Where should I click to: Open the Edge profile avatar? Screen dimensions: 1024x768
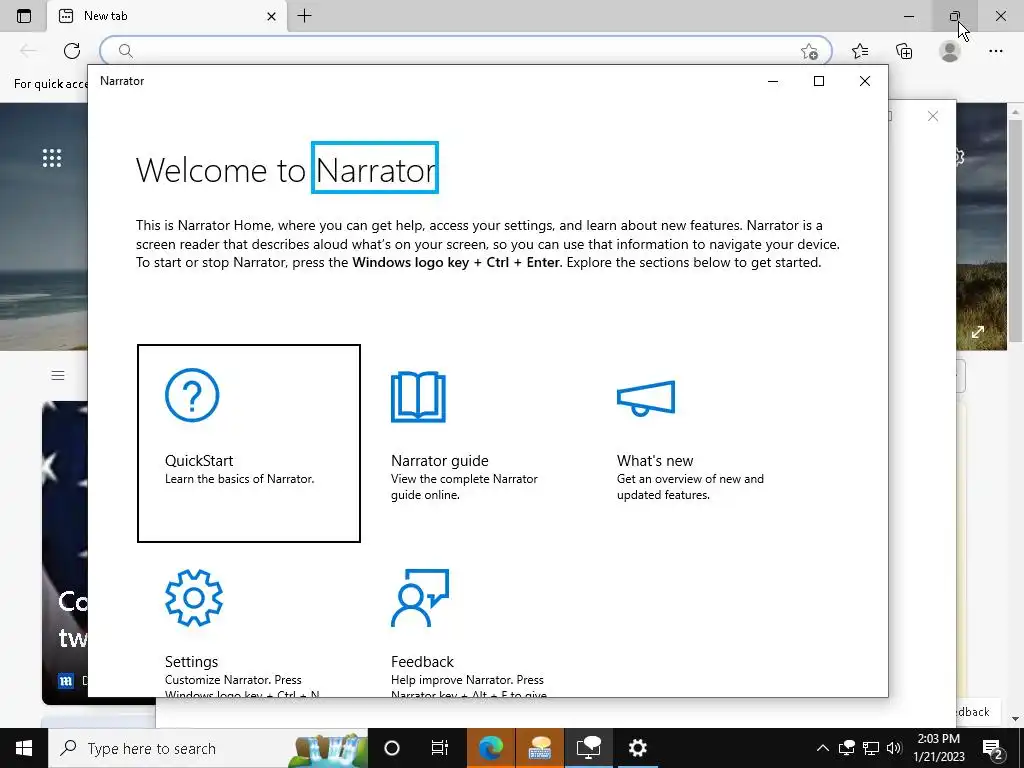click(950, 51)
